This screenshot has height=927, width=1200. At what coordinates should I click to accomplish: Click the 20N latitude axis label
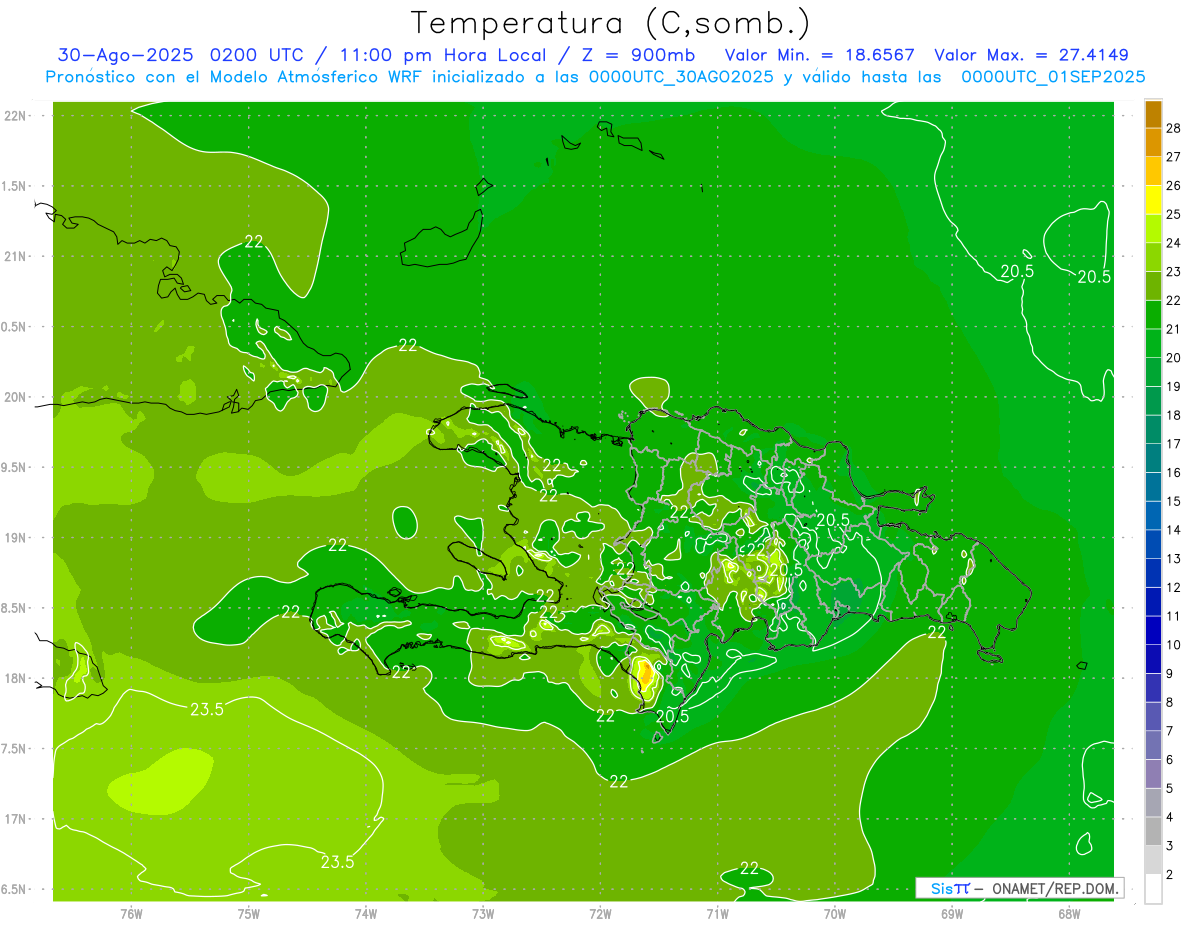(x=16, y=397)
